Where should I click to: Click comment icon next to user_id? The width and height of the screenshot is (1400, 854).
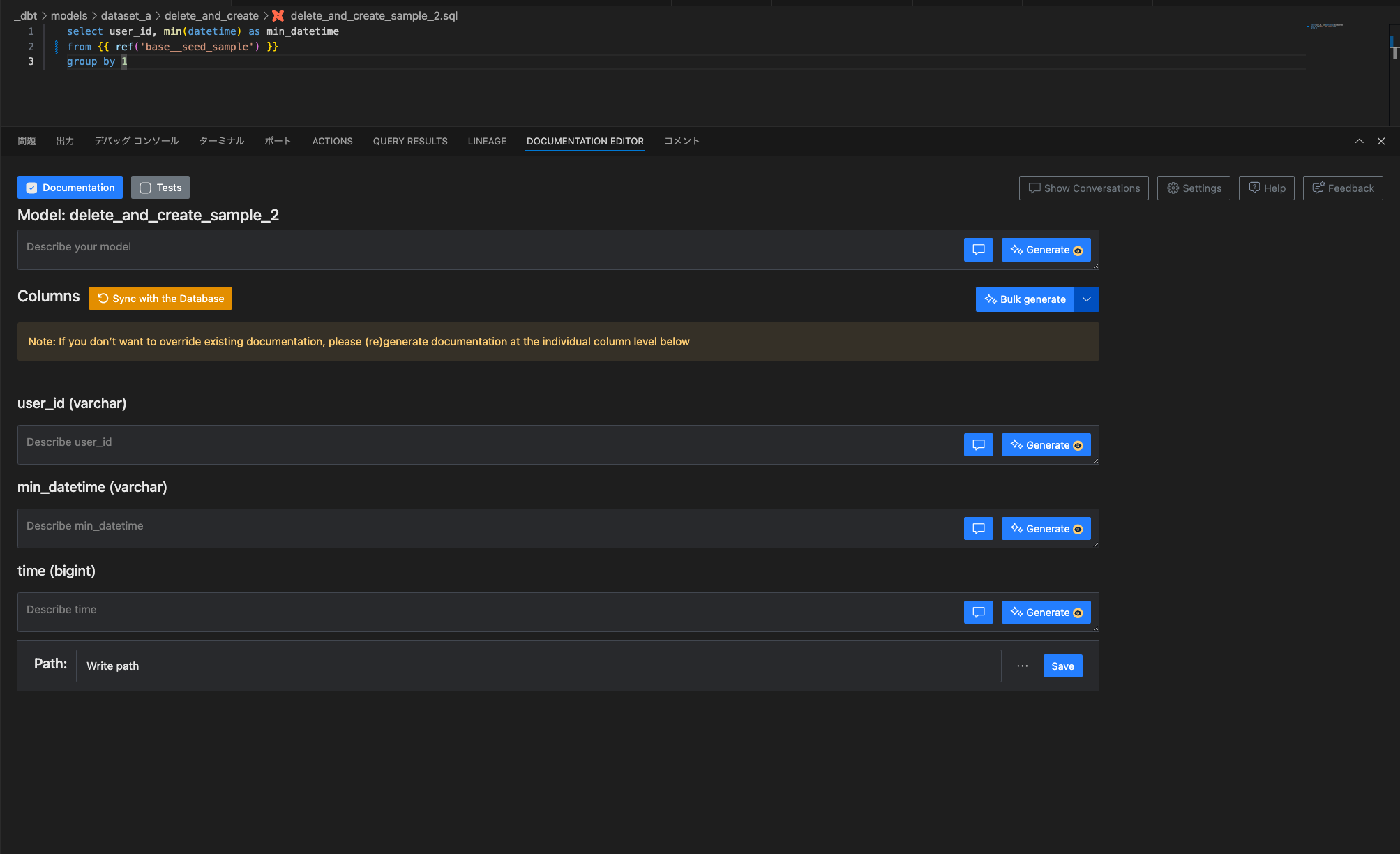click(978, 445)
